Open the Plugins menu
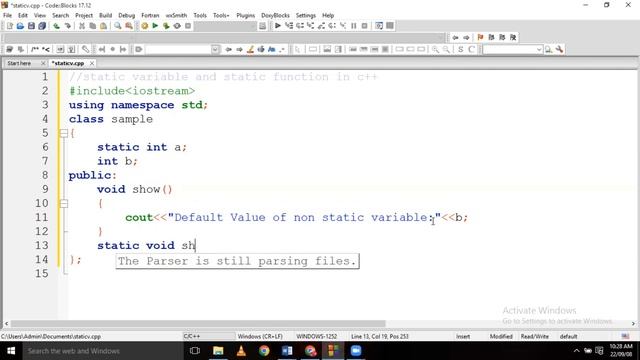 245,15
